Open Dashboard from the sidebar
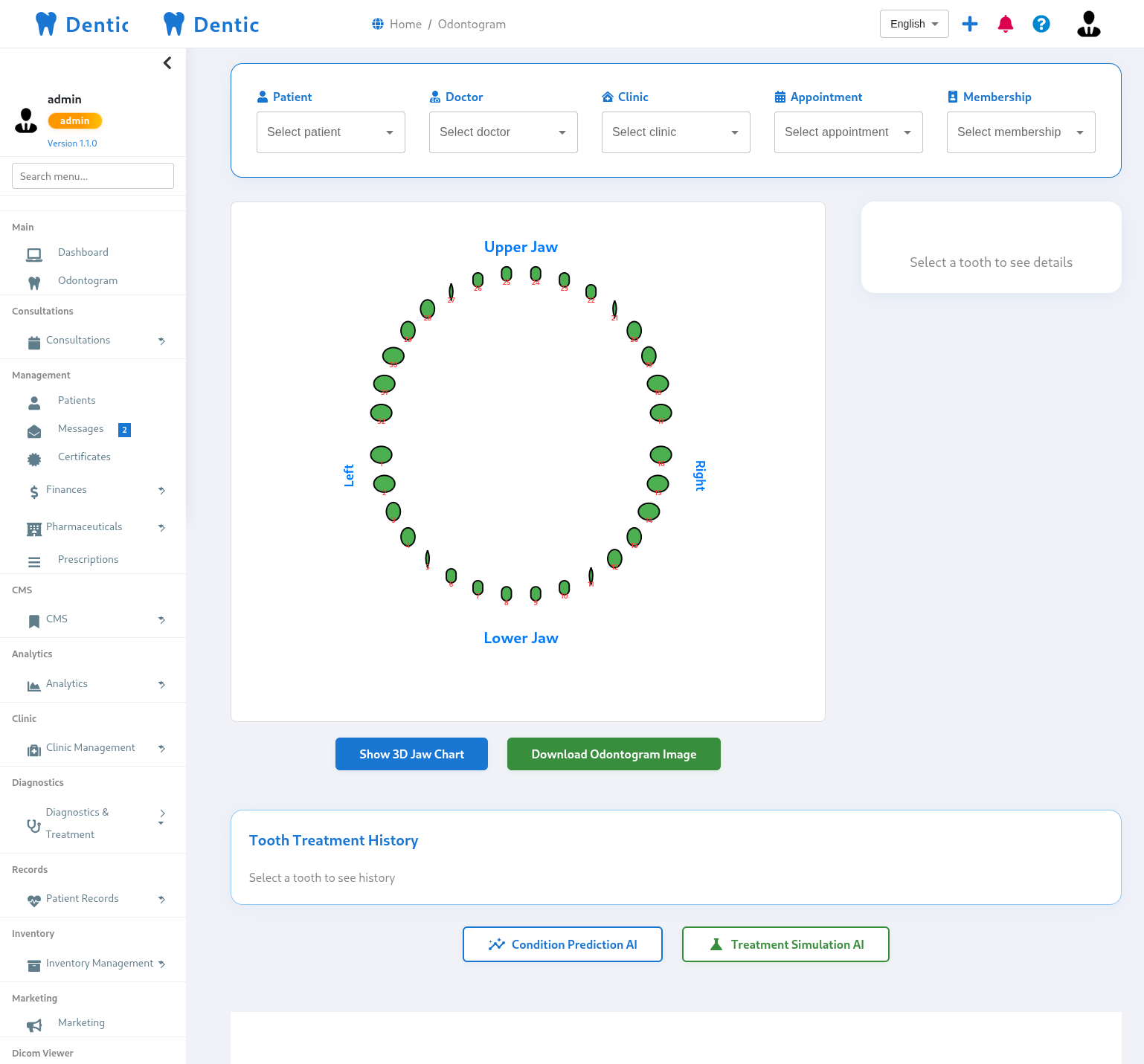The width and height of the screenshot is (1144, 1064). pyautogui.click(x=83, y=253)
